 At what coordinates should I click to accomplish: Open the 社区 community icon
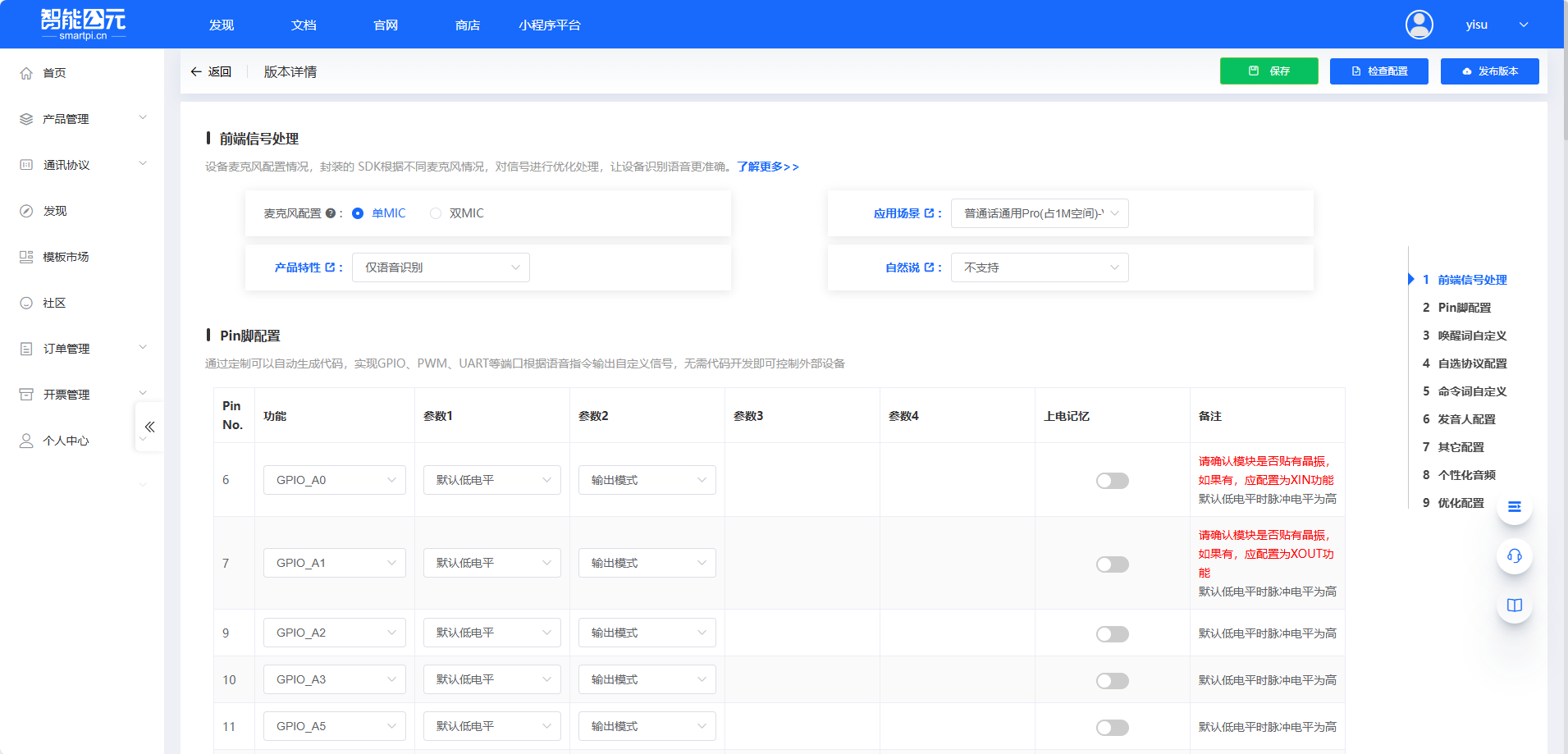pos(25,302)
